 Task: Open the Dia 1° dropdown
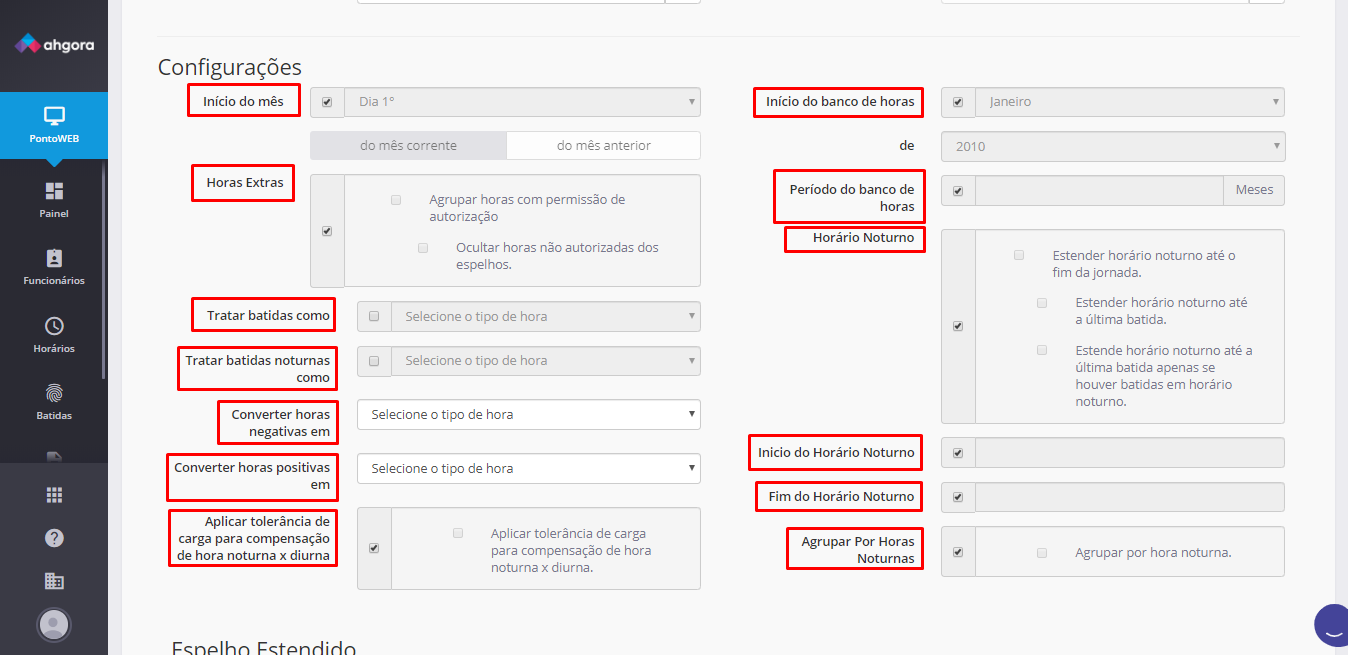pos(522,102)
